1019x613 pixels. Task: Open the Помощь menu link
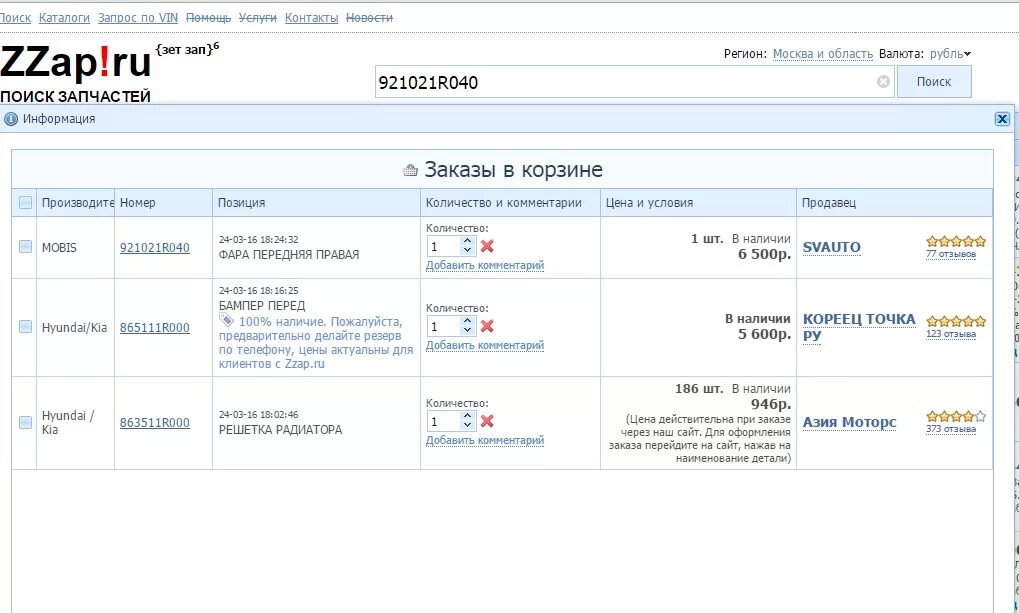coord(209,18)
